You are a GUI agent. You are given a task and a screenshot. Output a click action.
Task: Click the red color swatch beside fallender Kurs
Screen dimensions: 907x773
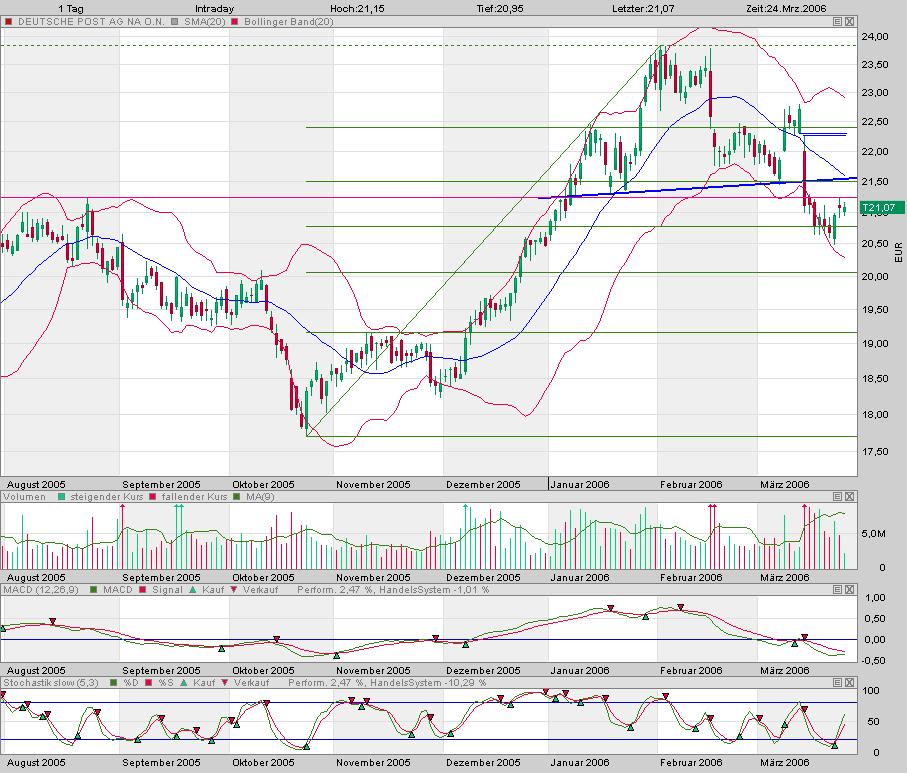point(151,495)
